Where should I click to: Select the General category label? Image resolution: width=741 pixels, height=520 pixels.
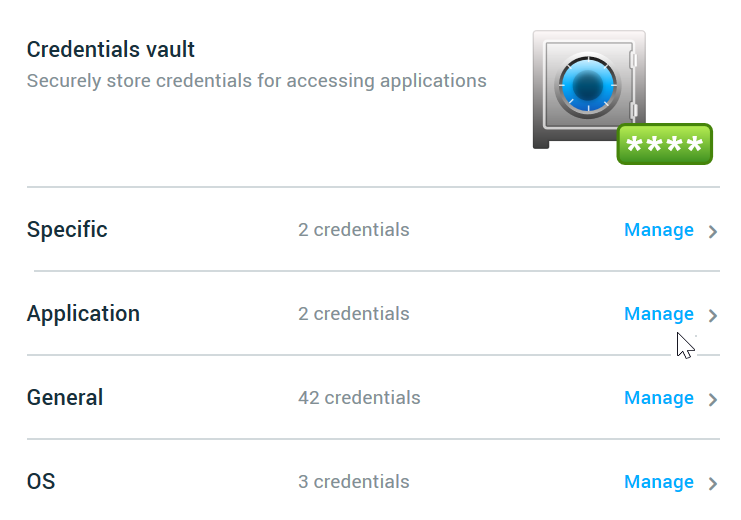(65, 398)
